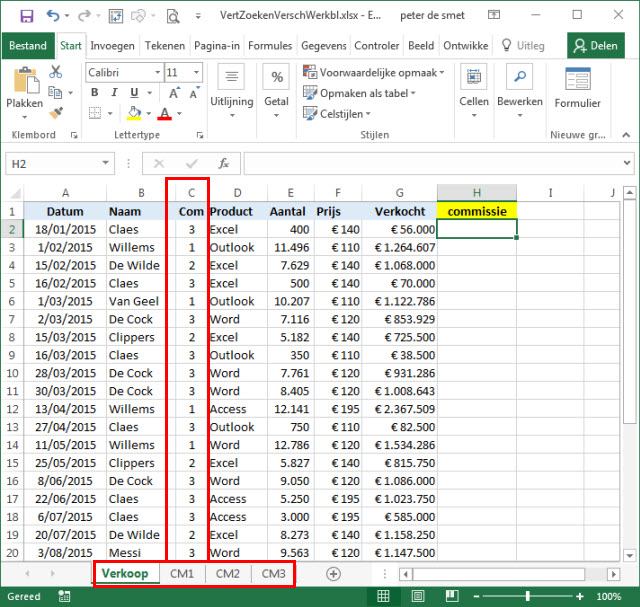
Task: Apply the red font color
Action: tap(164, 113)
